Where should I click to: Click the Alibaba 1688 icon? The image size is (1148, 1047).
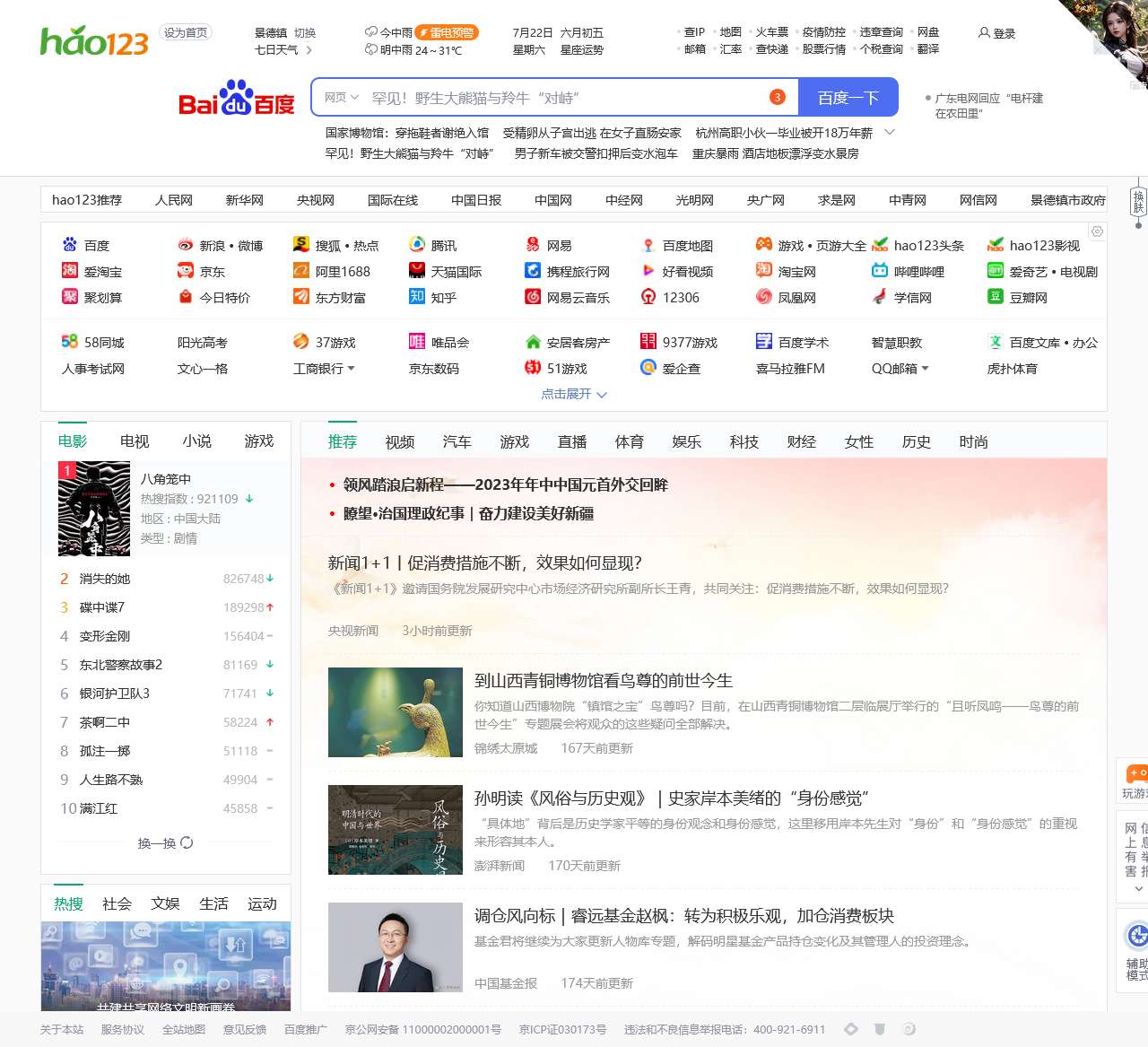pos(301,271)
